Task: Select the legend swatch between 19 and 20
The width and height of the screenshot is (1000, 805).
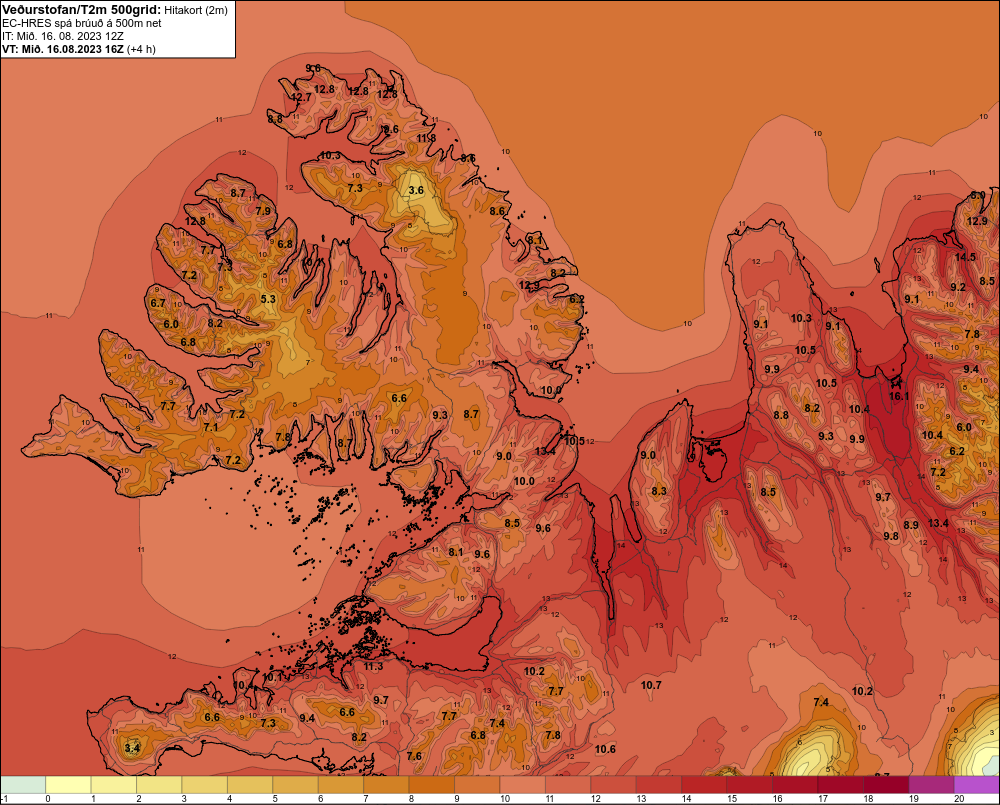Action: pos(931,784)
